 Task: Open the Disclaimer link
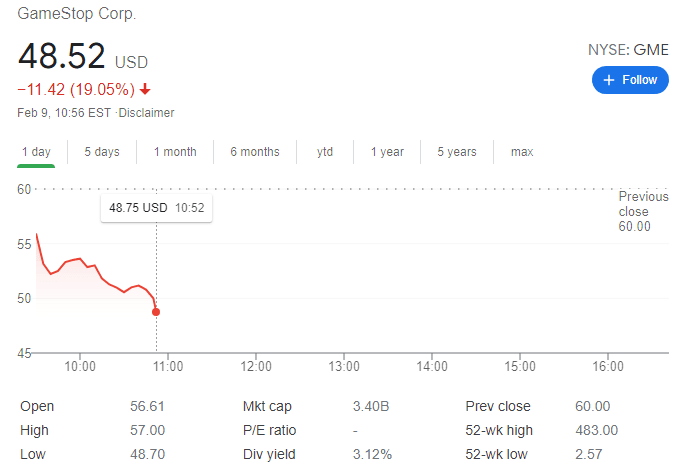[146, 113]
